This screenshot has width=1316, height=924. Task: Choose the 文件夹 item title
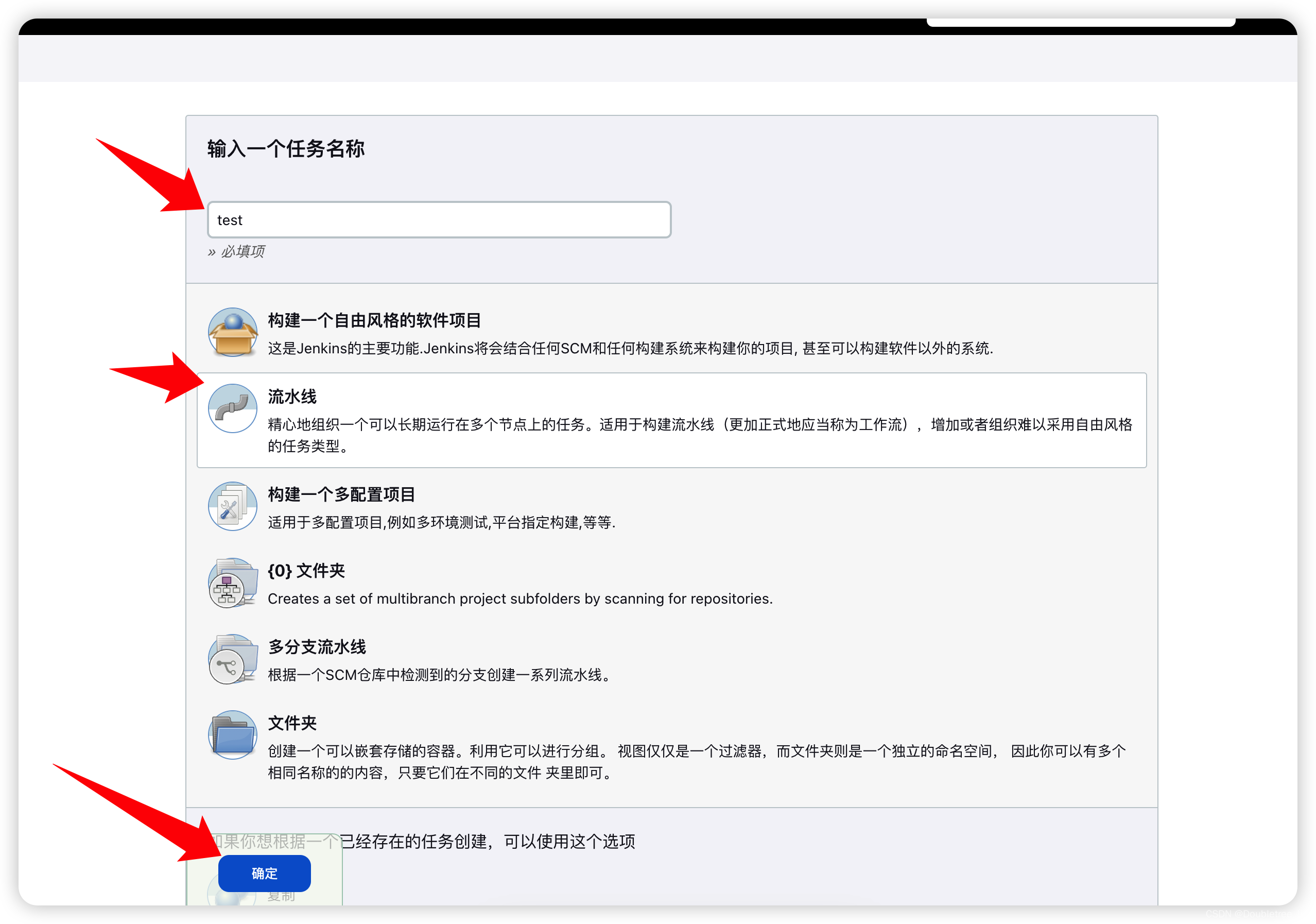pyautogui.click(x=292, y=723)
